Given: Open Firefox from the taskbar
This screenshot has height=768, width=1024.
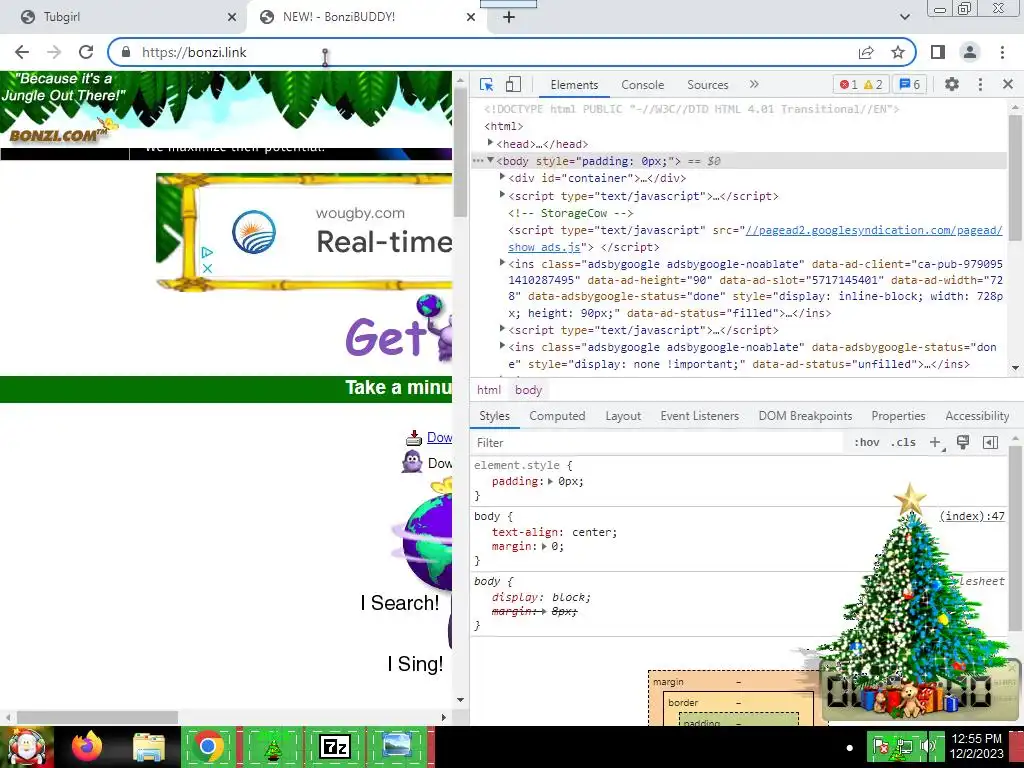Looking at the screenshot, I should tap(87, 746).
